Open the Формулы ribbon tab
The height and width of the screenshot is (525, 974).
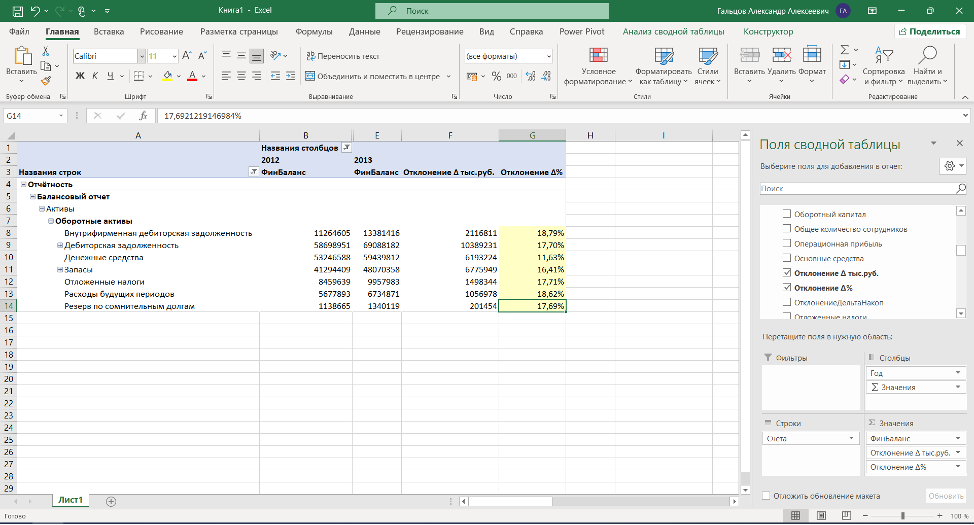coord(314,32)
